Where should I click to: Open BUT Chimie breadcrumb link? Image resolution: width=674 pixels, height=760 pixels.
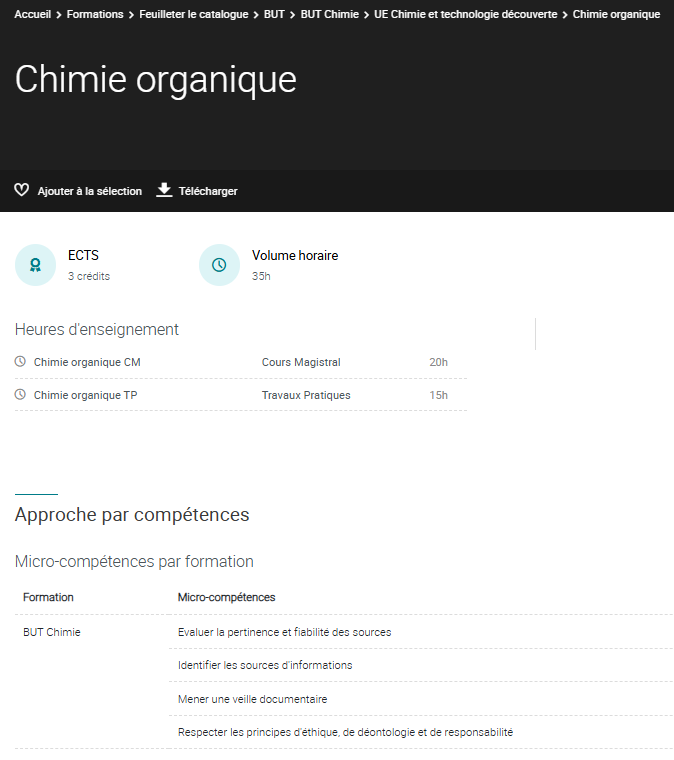[x=329, y=15]
